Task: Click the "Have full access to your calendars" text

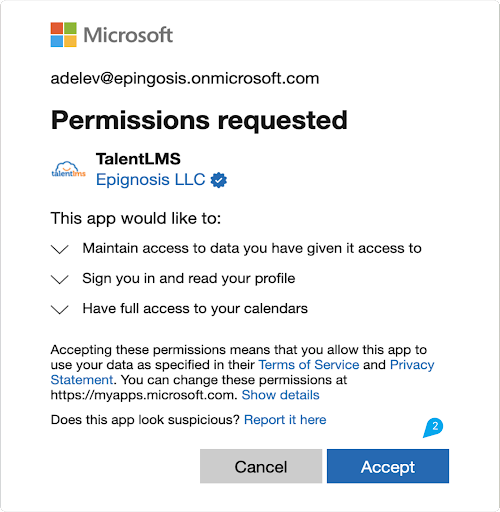Action: point(195,308)
